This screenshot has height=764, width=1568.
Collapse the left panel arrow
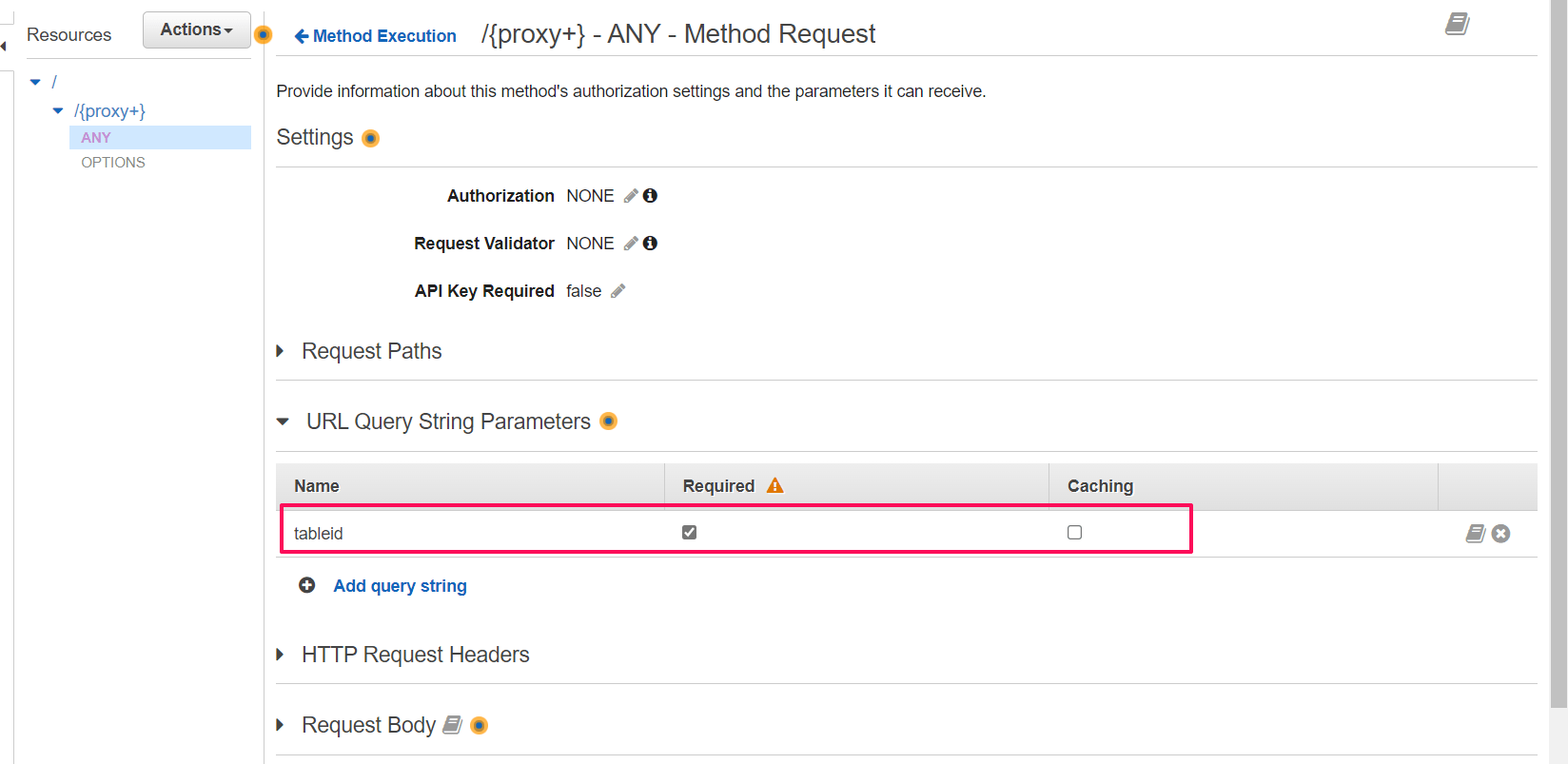[4, 46]
